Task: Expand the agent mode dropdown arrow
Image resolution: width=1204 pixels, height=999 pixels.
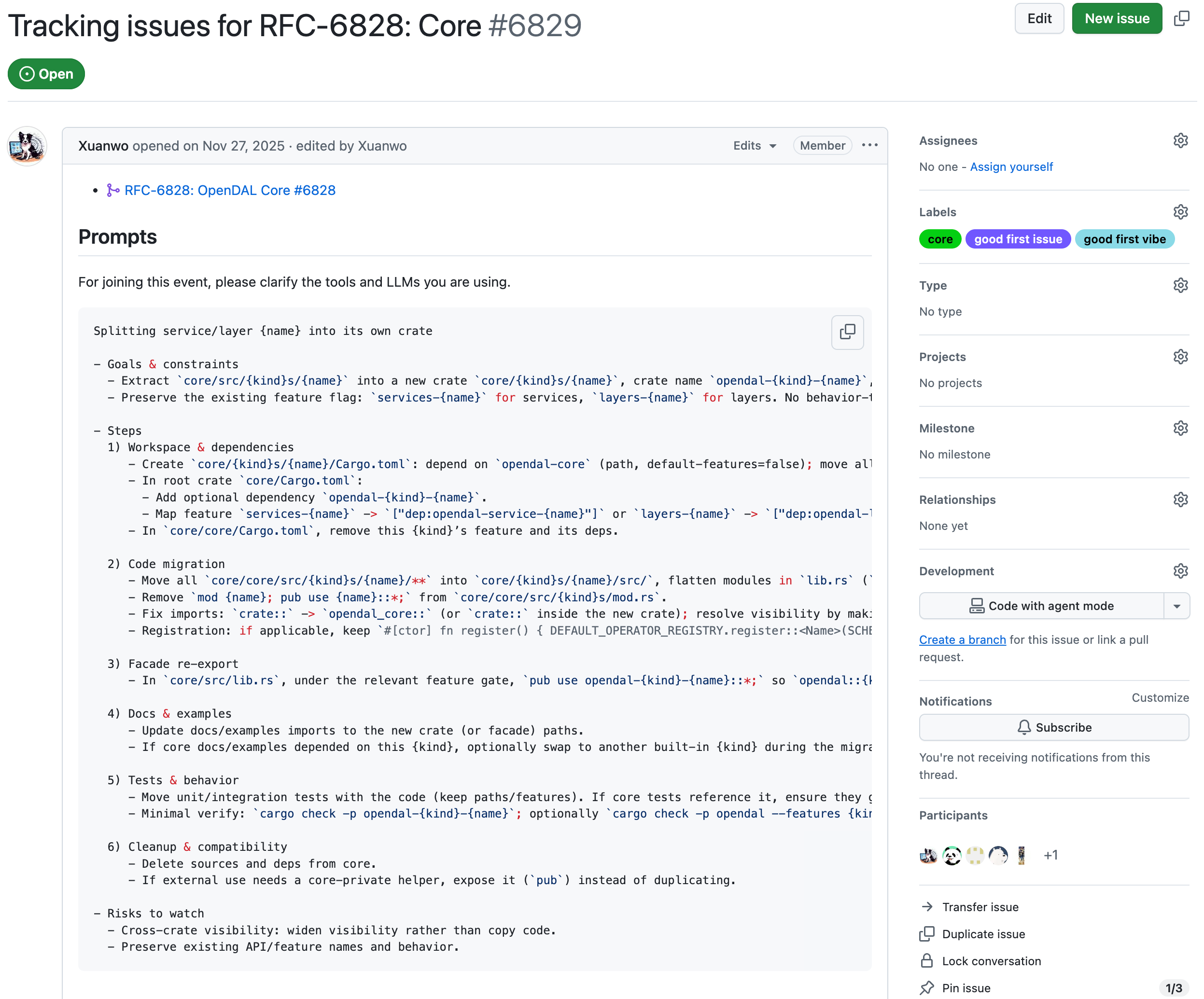Action: pyautogui.click(x=1176, y=606)
